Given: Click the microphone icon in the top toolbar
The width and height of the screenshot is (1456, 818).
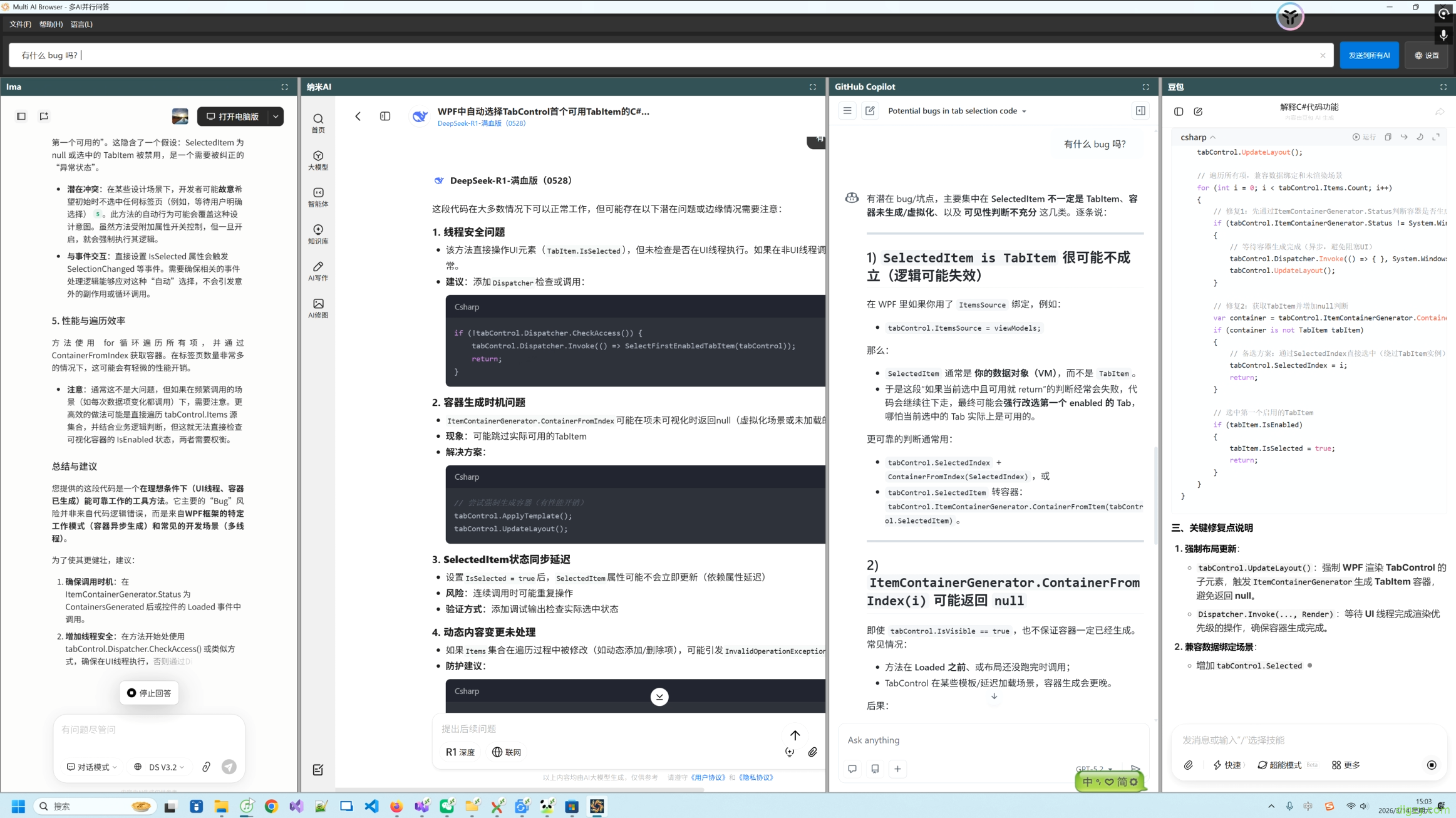Looking at the screenshot, I should tap(1443, 35).
